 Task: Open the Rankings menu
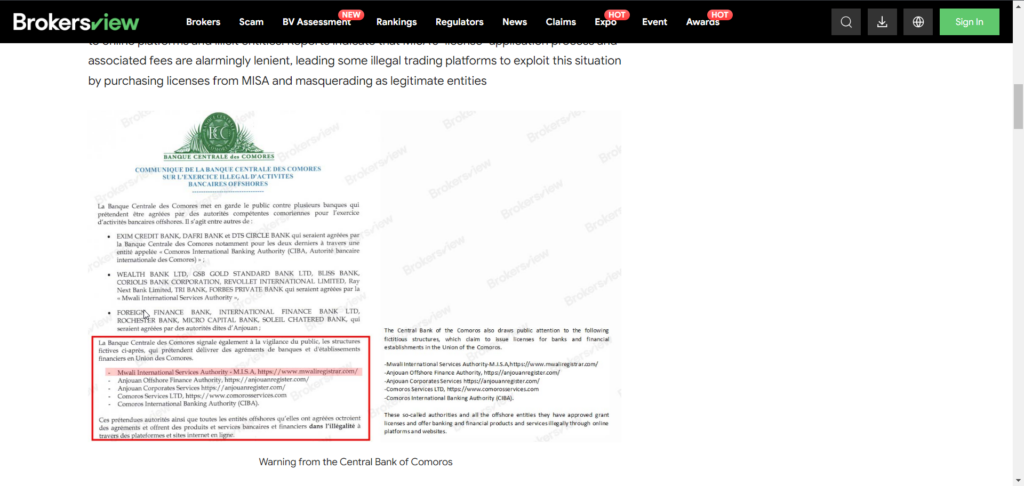click(396, 22)
